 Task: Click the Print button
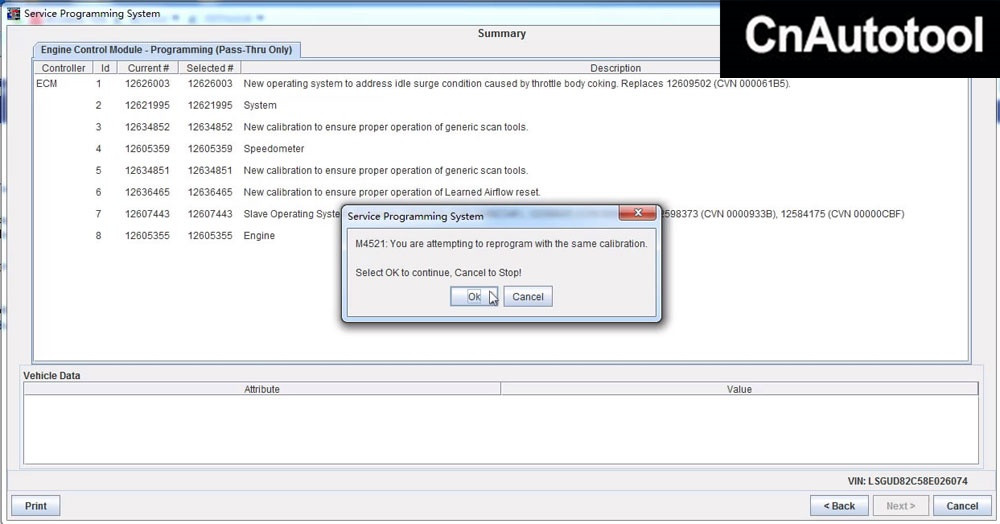(x=36, y=506)
